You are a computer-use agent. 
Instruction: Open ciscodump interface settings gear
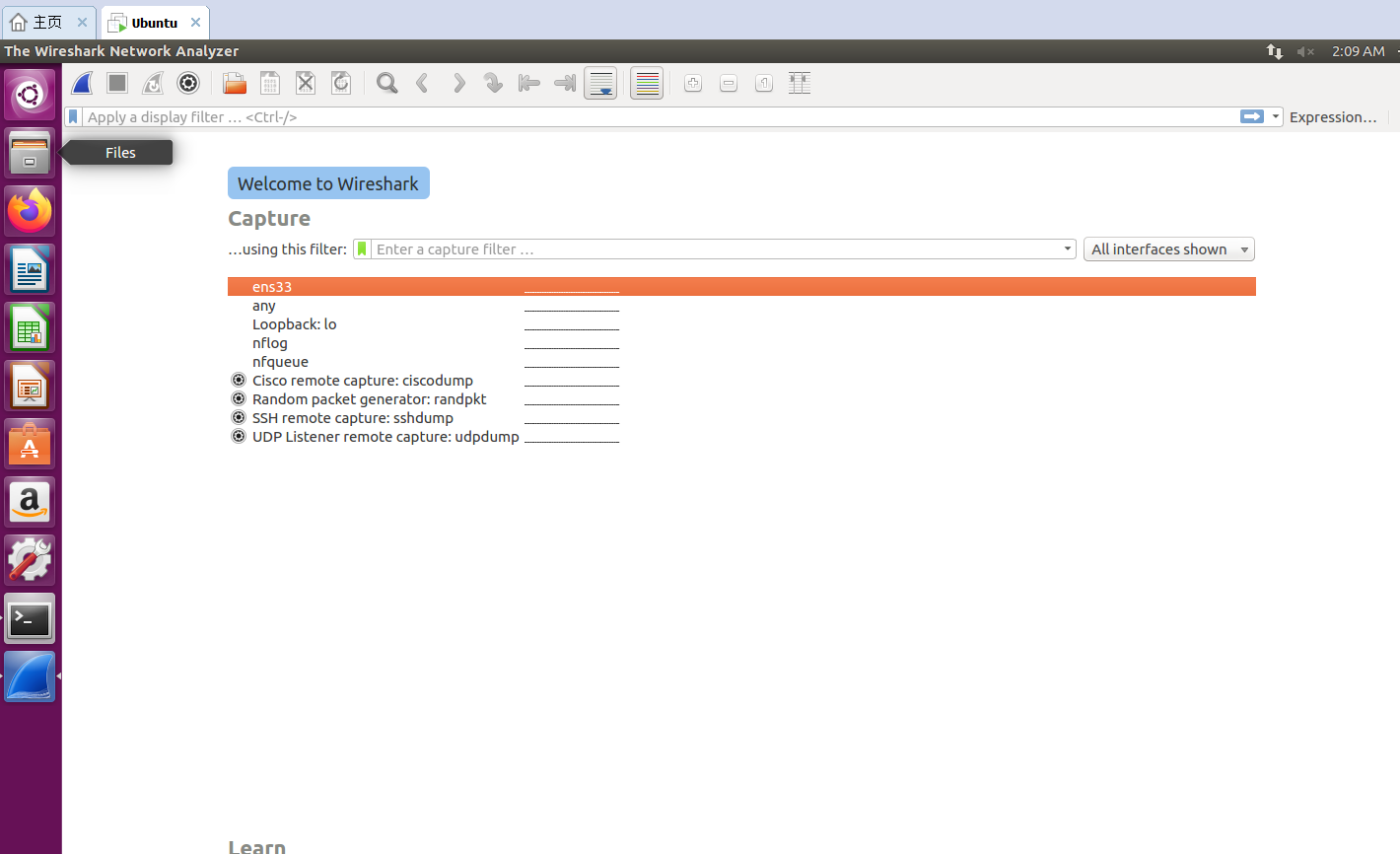pos(238,380)
